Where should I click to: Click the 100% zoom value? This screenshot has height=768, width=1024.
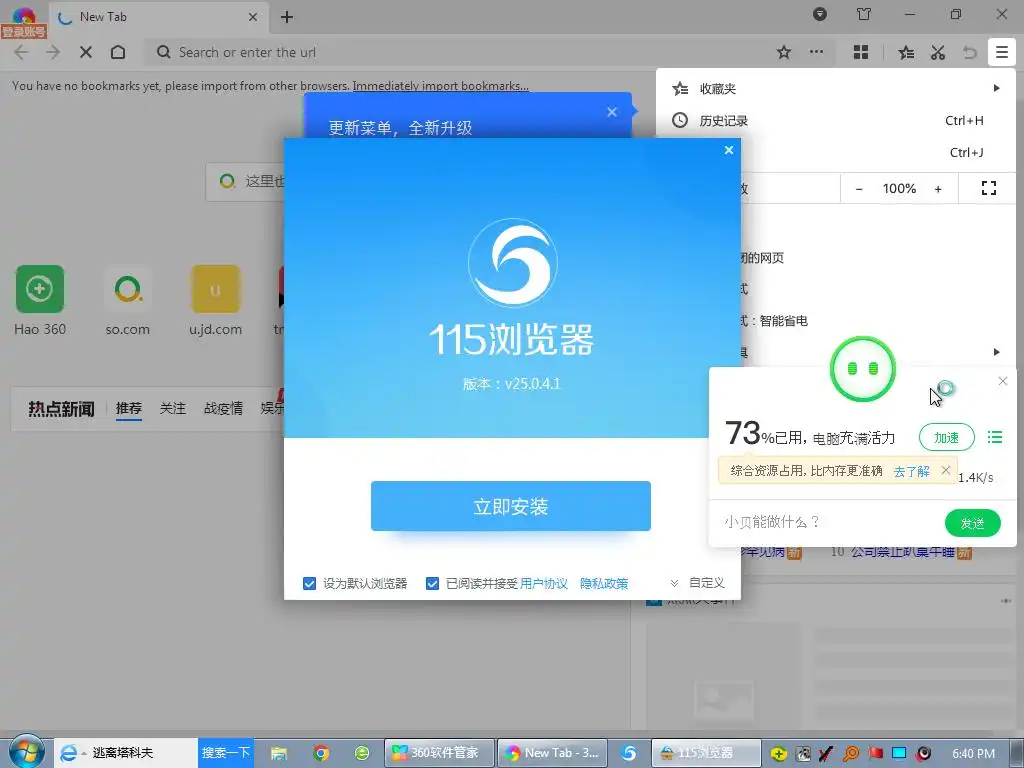click(899, 189)
